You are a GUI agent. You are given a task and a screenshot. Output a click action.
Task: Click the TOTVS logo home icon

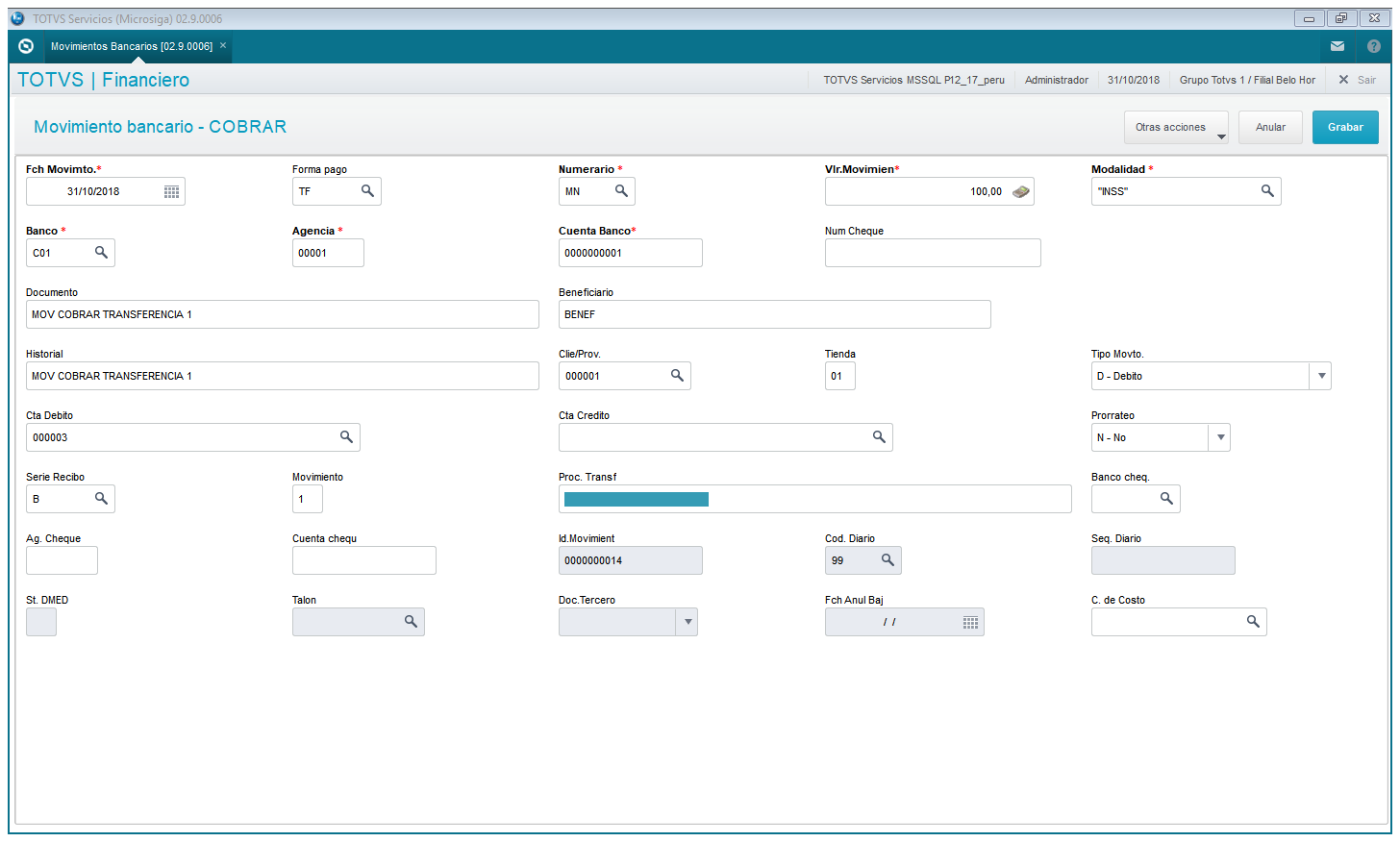coord(26,46)
